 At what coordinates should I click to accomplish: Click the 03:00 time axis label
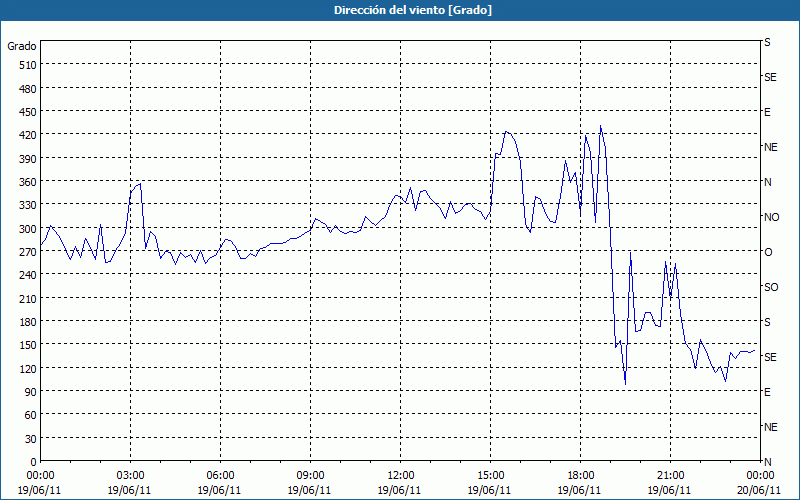tap(131, 476)
